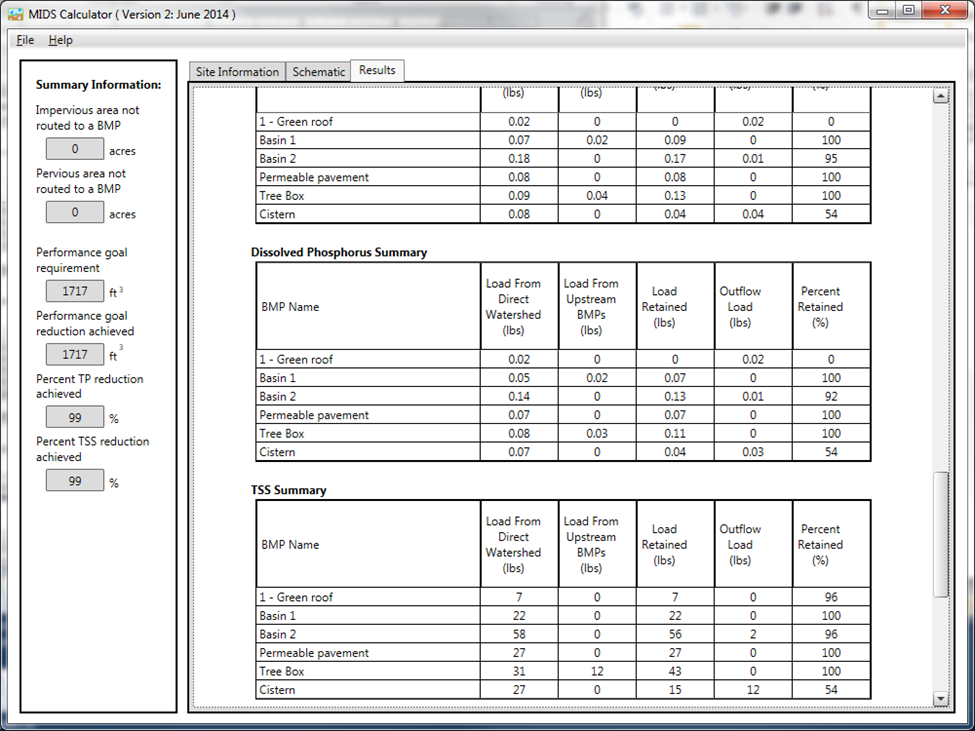Switch to the Schematic tab
The image size is (975, 731).
318,72
